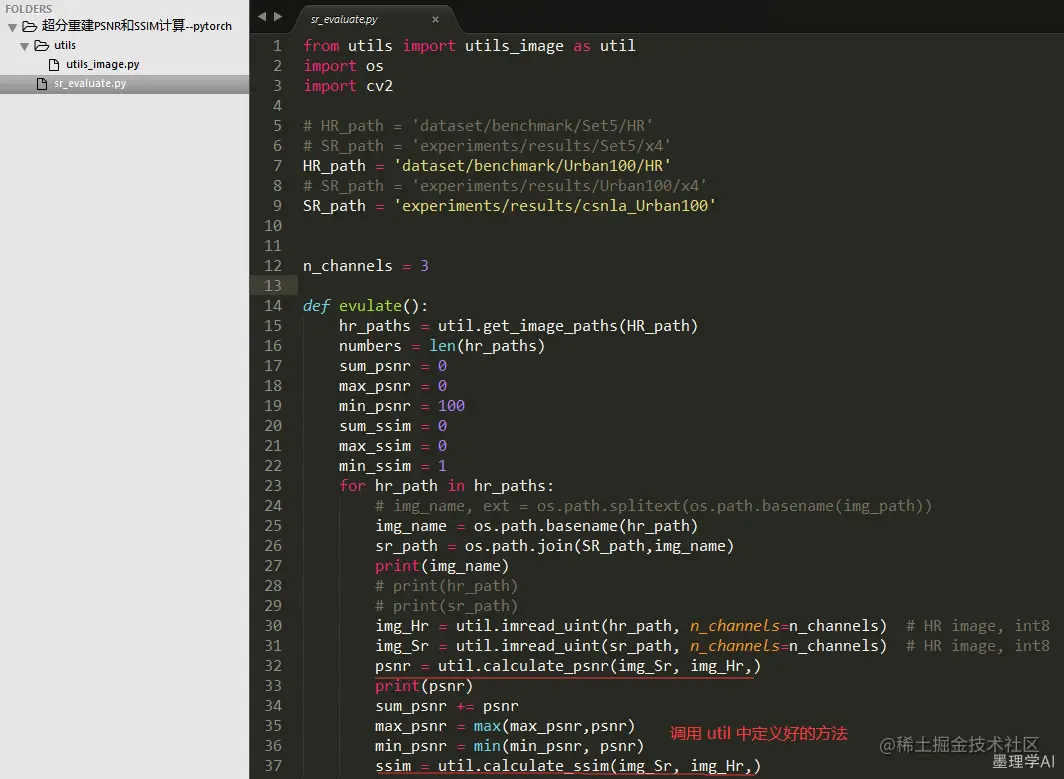1064x779 pixels.
Task: Click 'max(max_psnr,psnr)' on line 35
Action: coord(554,725)
